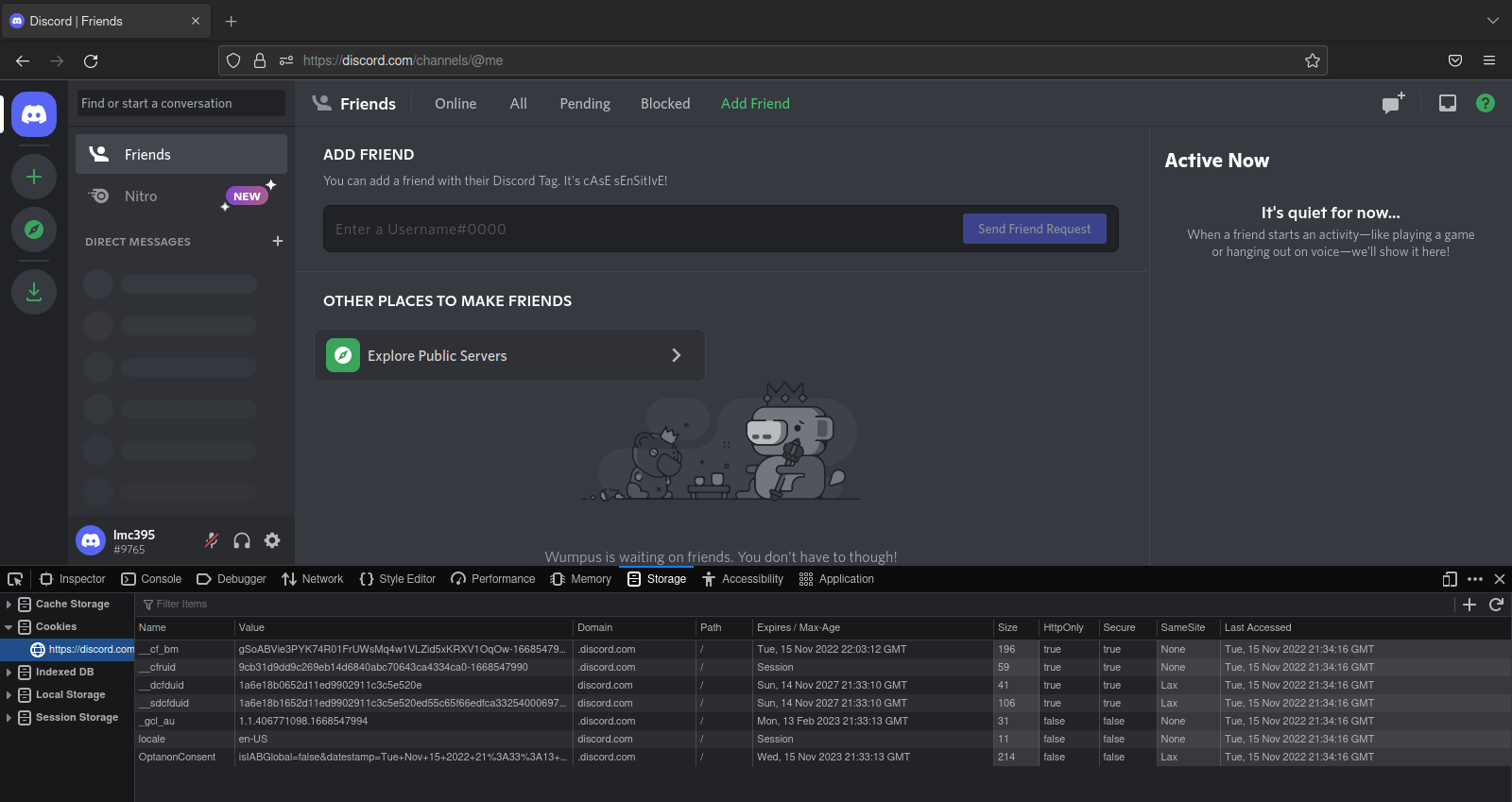Collapse the Cookies tree node

point(9,627)
